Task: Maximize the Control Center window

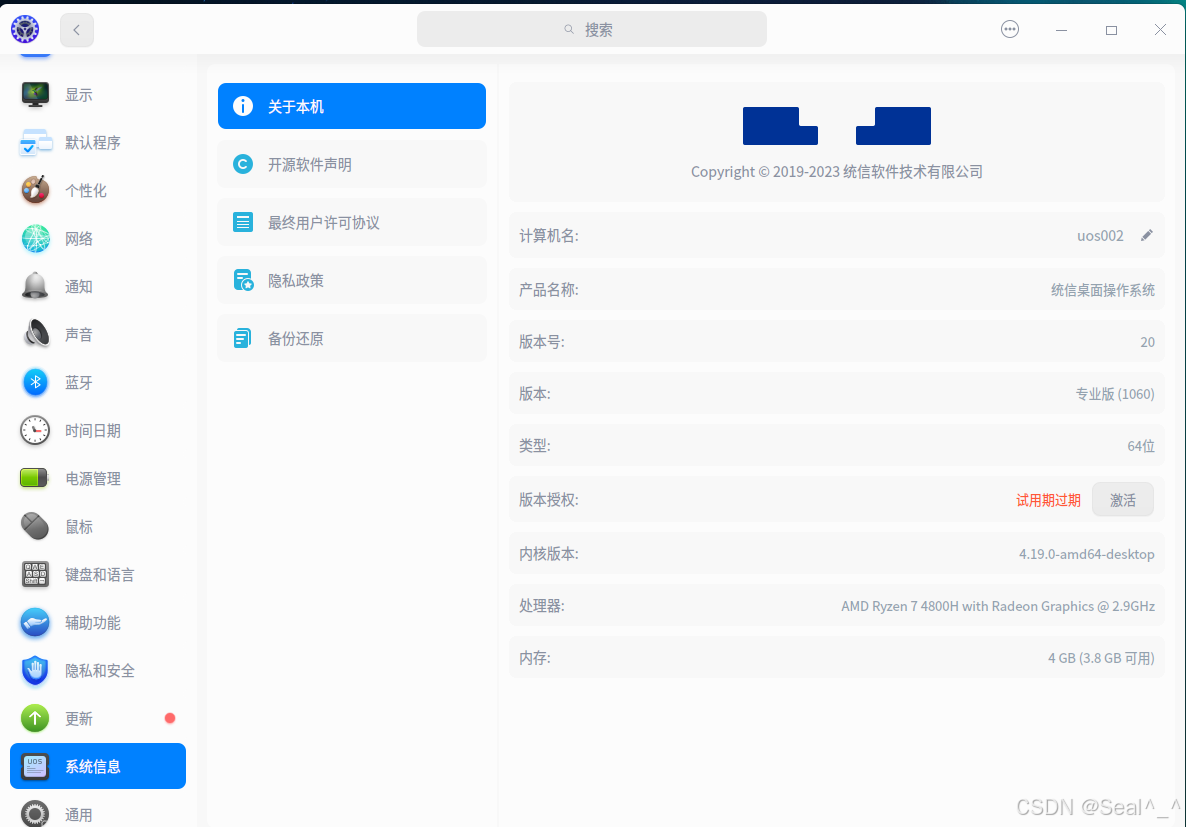Action: tap(1111, 30)
